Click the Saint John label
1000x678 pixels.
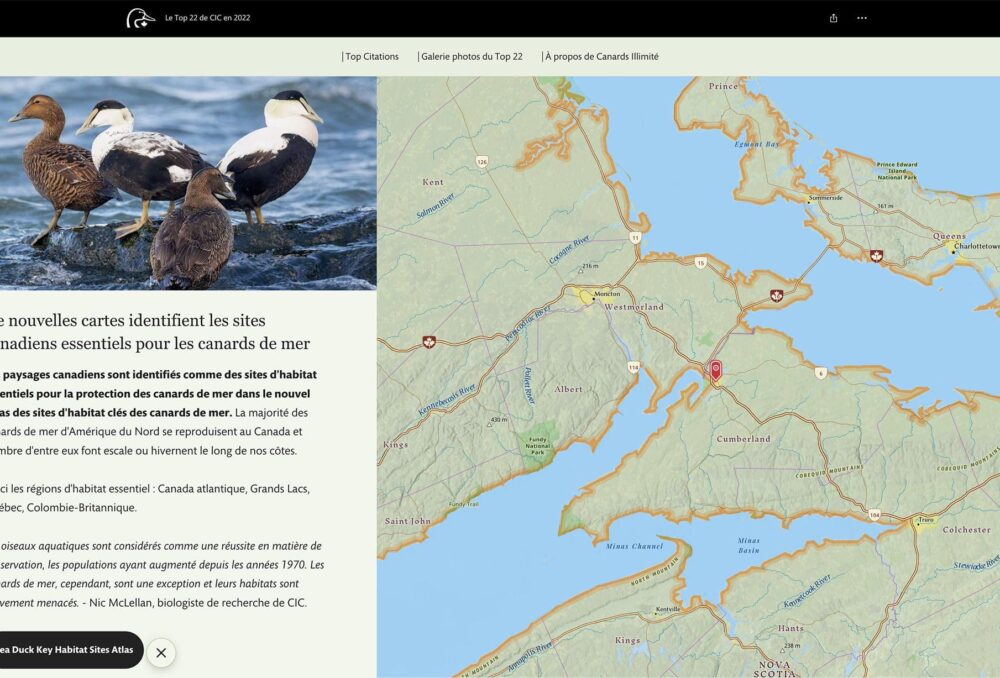coord(408,521)
